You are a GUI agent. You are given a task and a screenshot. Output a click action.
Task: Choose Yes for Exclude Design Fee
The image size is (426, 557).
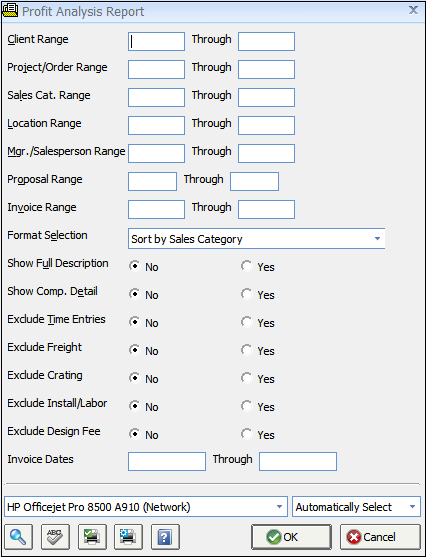[247, 434]
